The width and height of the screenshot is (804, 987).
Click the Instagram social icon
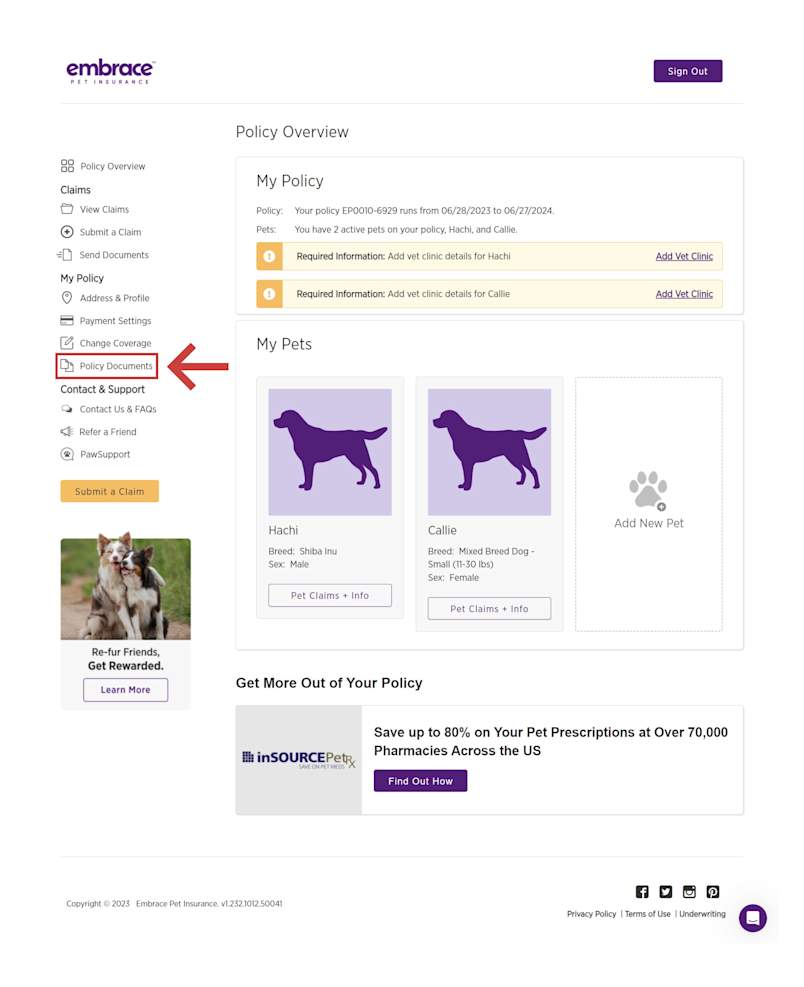point(689,891)
